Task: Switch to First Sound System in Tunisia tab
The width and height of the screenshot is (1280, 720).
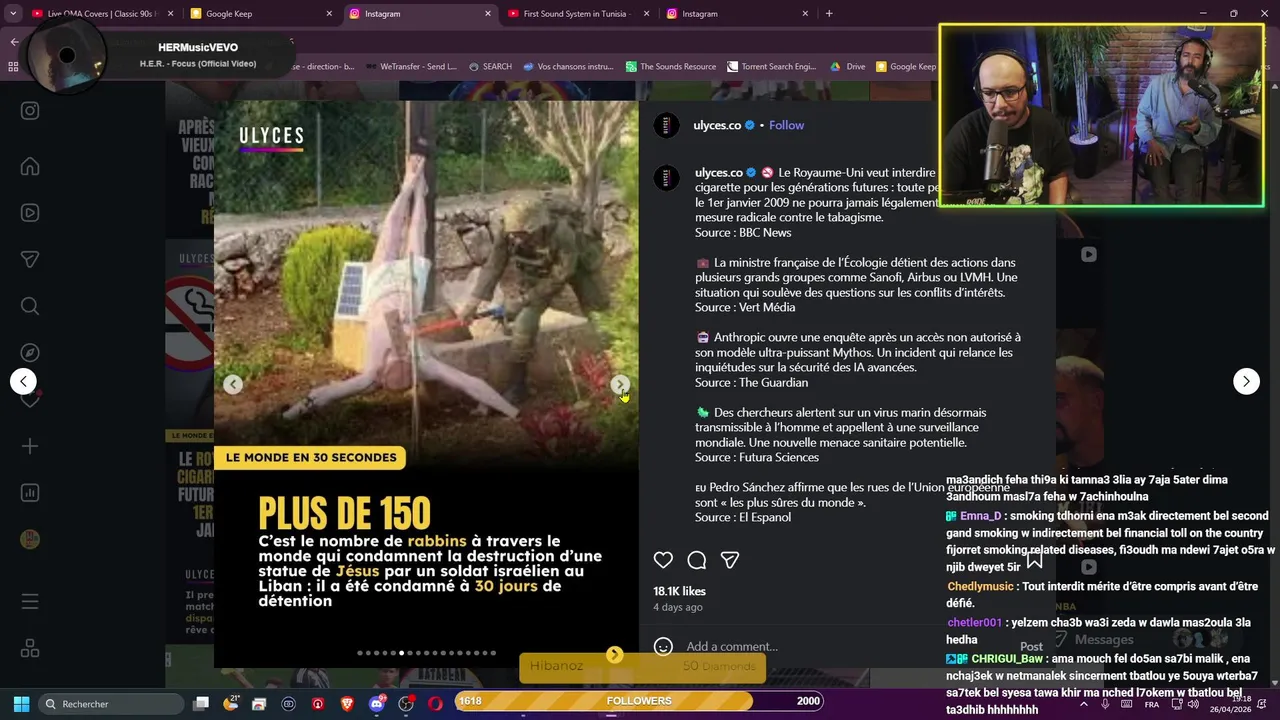Action: tap(577, 14)
